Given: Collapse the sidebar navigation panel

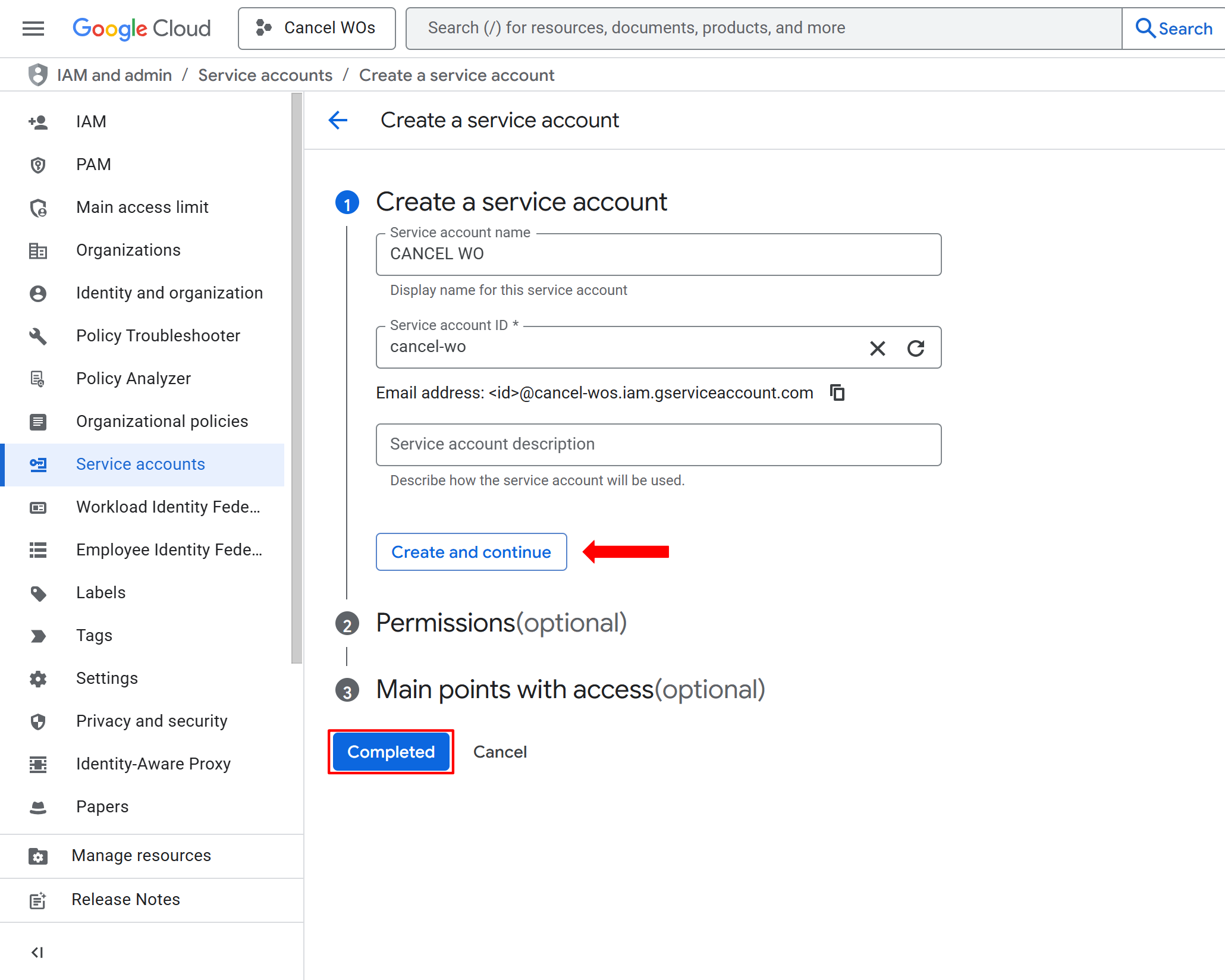Looking at the screenshot, I should [37, 952].
